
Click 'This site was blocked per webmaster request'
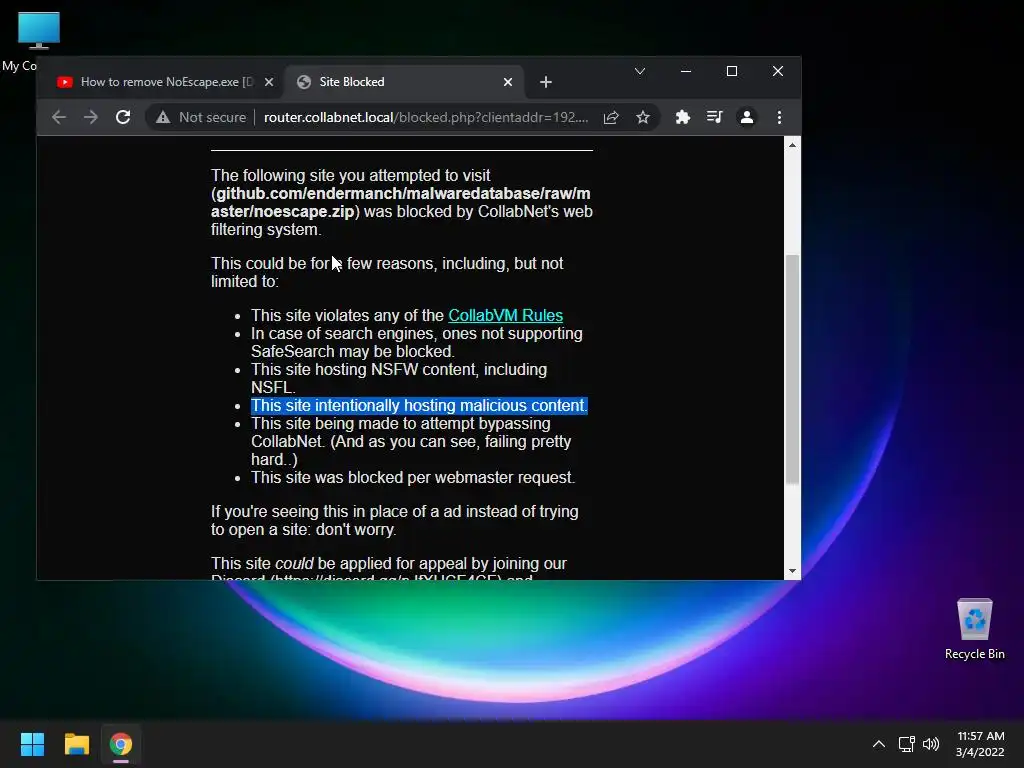[x=413, y=477]
